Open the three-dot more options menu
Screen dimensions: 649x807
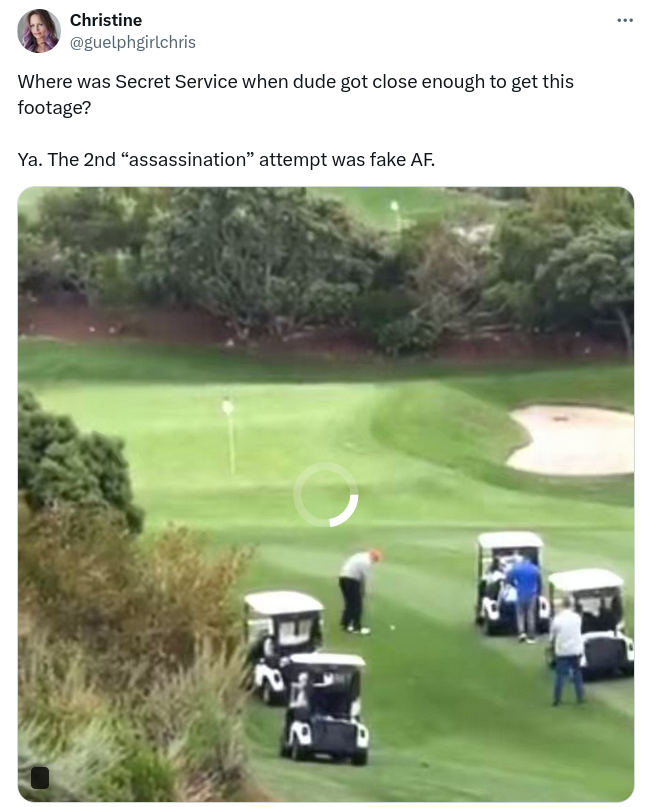coord(625,21)
